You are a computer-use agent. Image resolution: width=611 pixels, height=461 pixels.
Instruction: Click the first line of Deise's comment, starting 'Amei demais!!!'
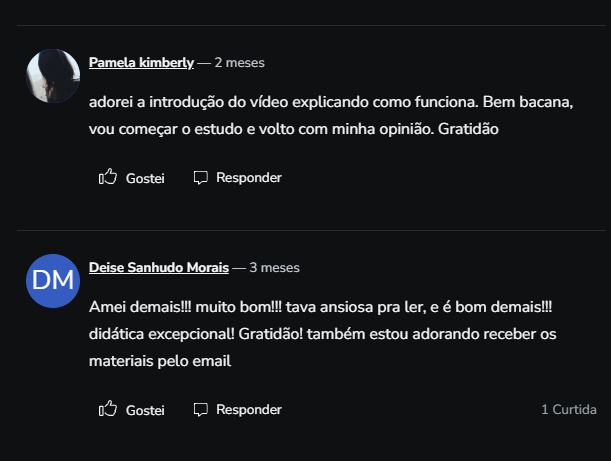click(x=320, y=309)
